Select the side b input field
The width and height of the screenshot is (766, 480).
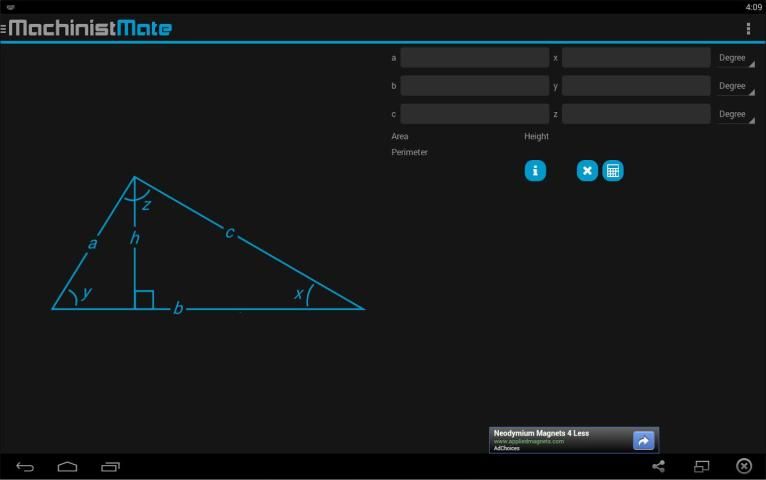click(474, 86)
